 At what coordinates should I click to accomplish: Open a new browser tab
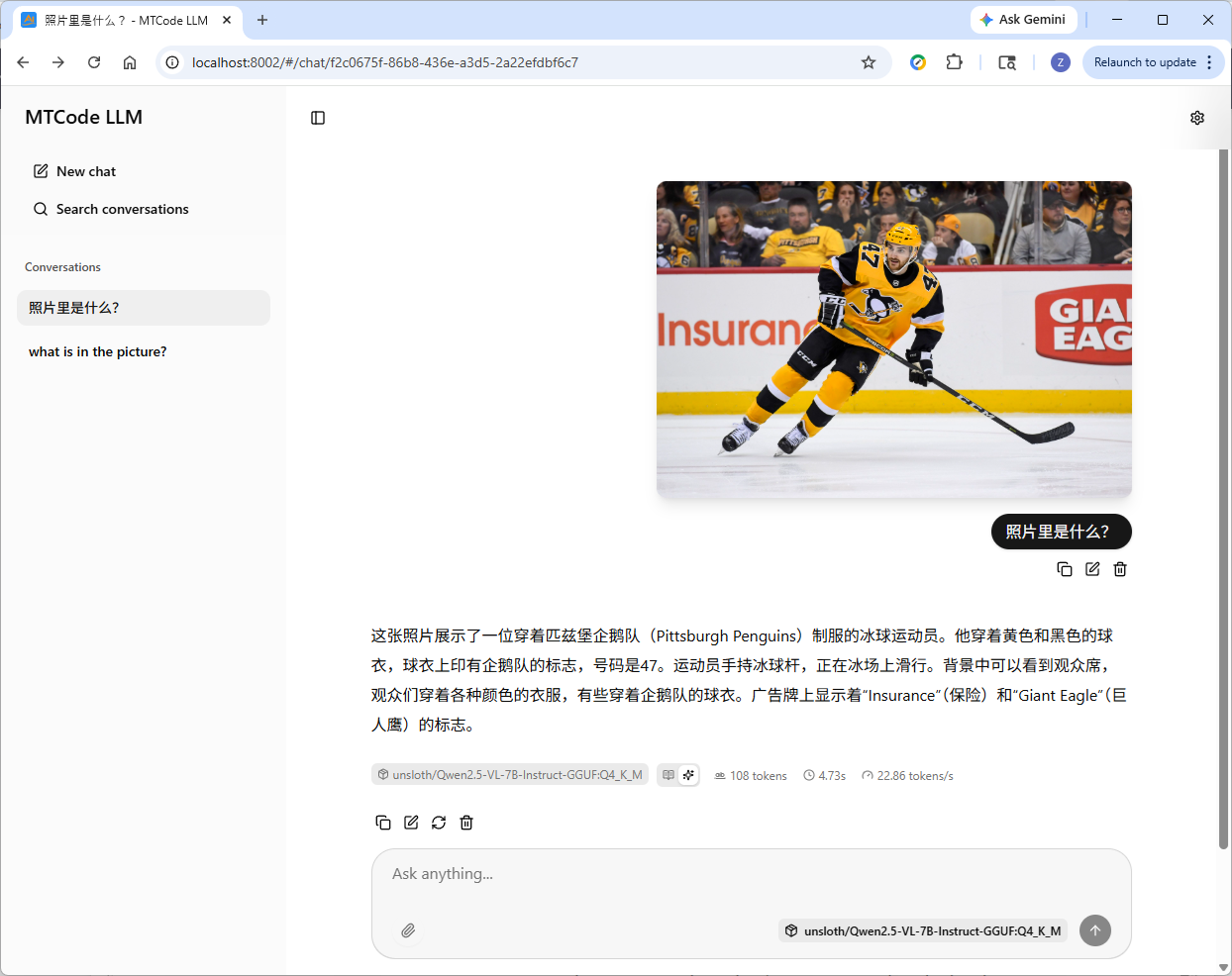(x=262, y=20)
